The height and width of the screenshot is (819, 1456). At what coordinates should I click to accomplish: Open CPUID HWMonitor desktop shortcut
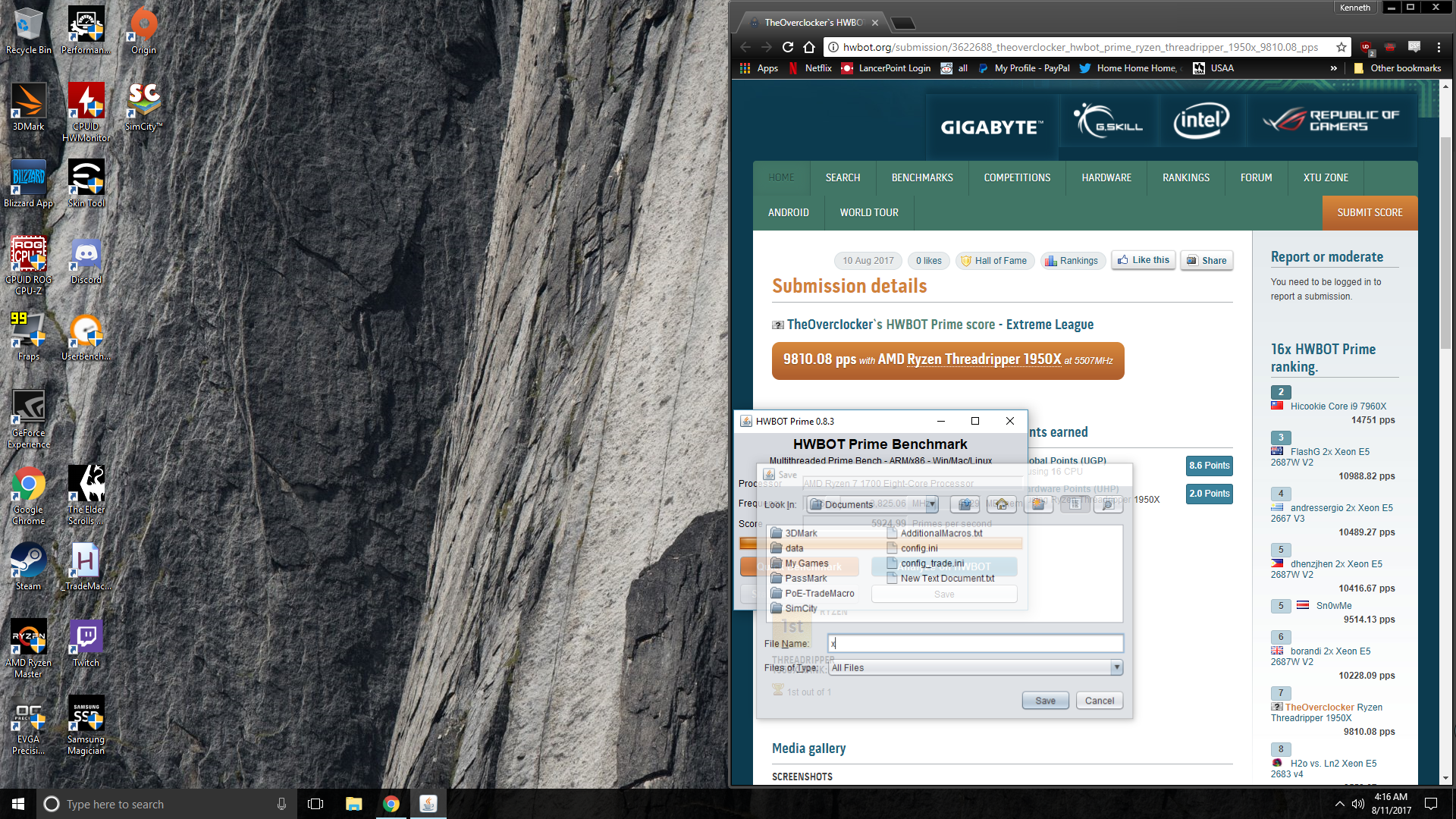coord(86,112)
